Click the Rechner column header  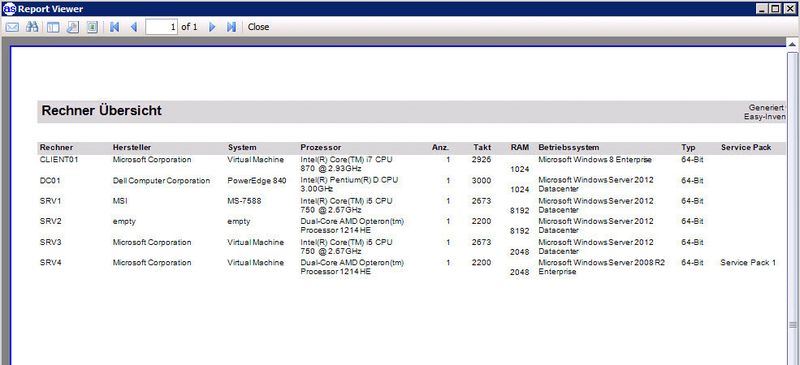point(56,148)
